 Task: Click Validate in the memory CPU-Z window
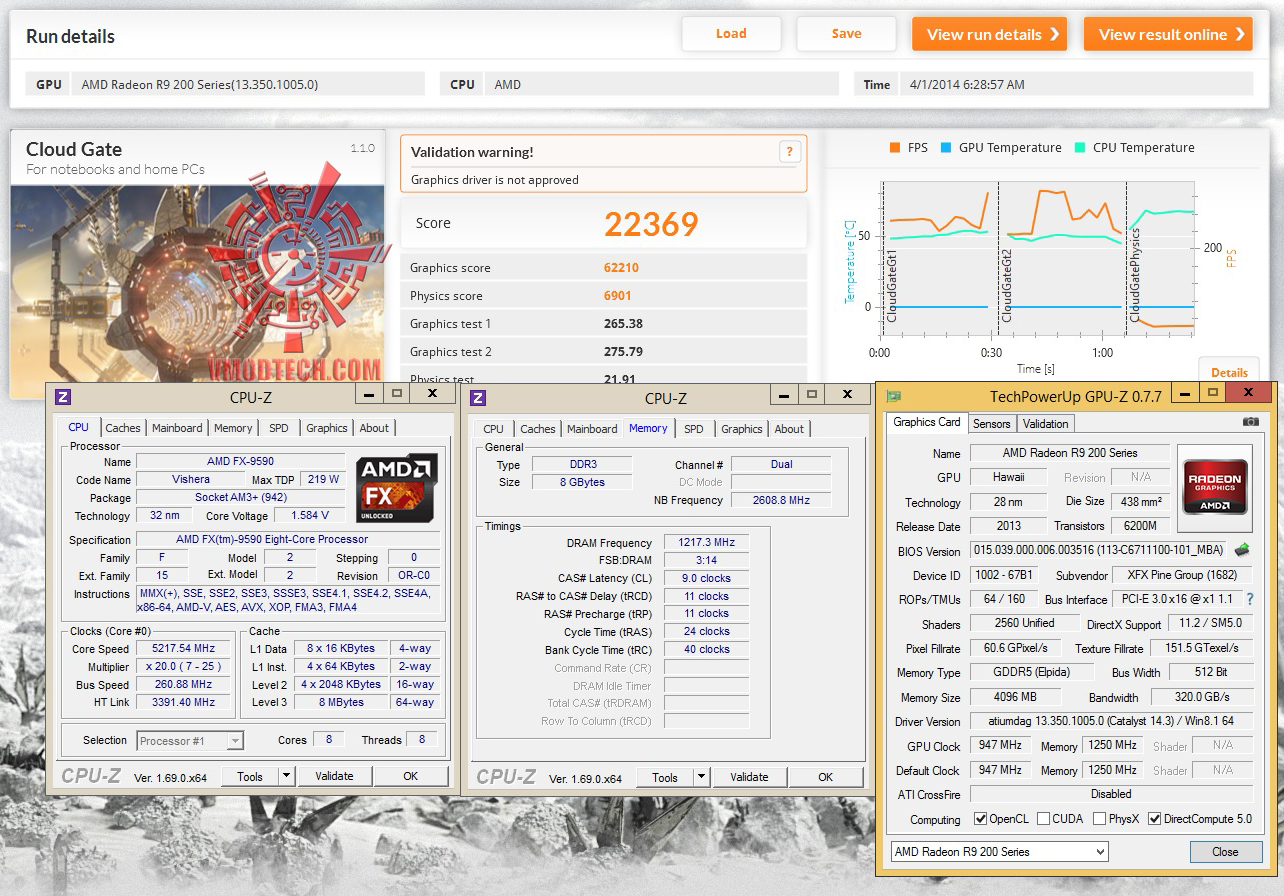click(x=749, y=777)
